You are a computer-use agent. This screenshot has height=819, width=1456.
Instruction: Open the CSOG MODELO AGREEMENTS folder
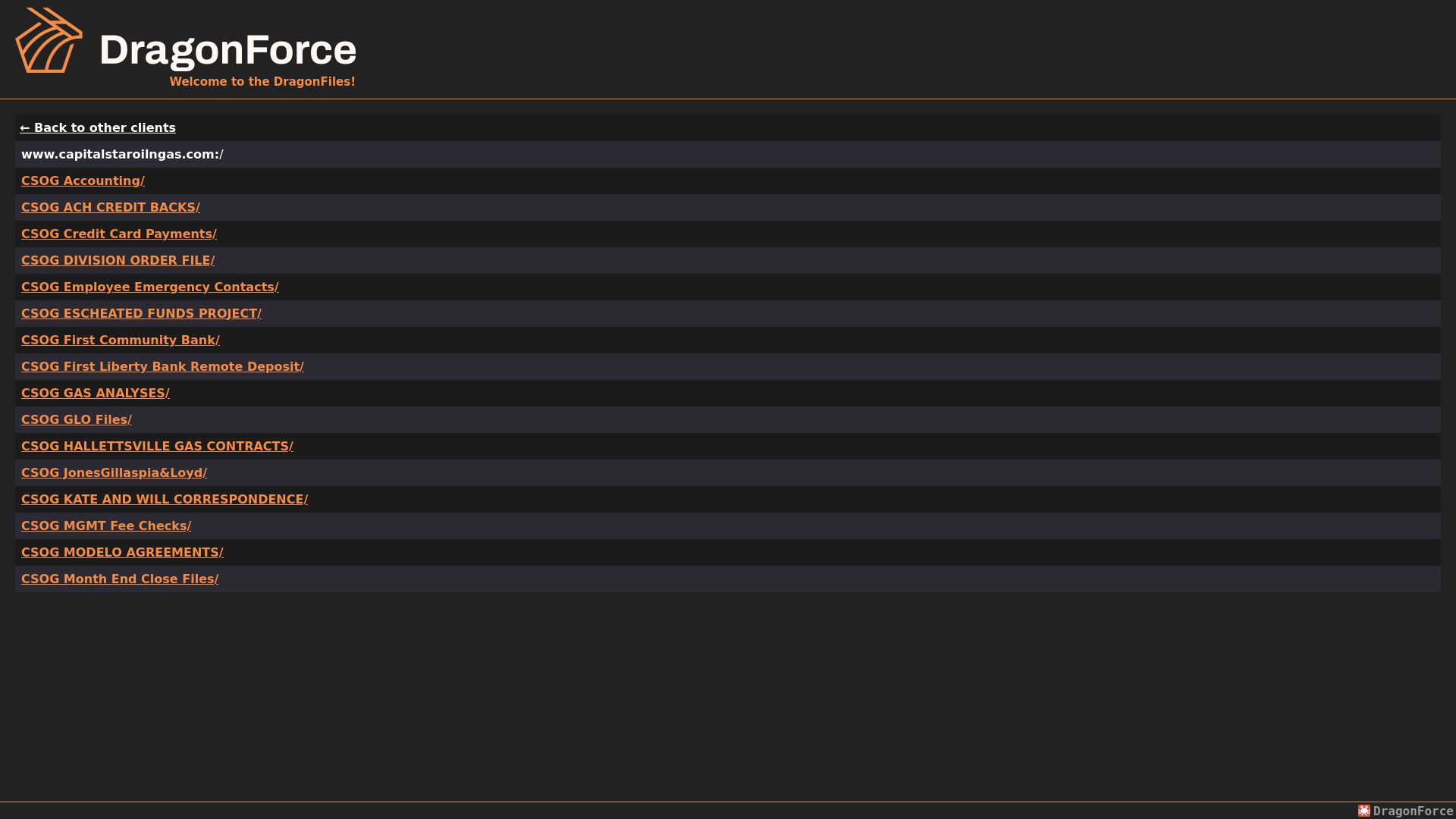pyautogui.click(x=122, y=552)
